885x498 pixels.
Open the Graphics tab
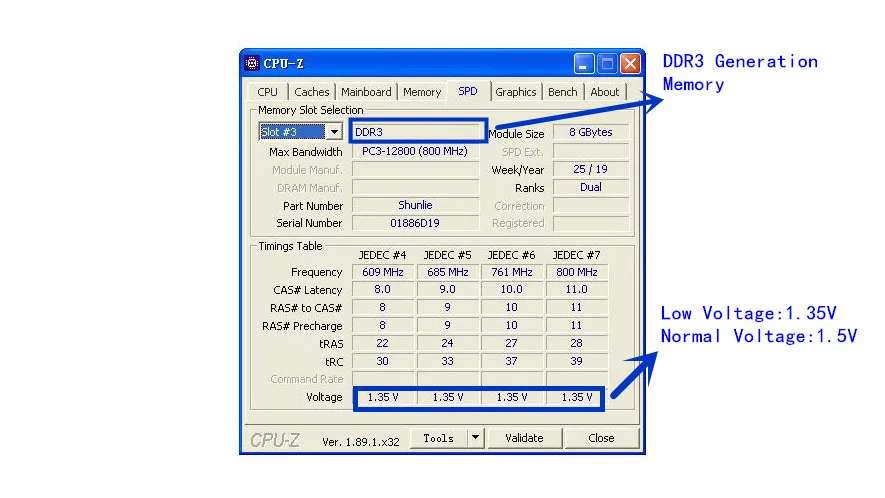pyautogui.click(x=515, y=92)
